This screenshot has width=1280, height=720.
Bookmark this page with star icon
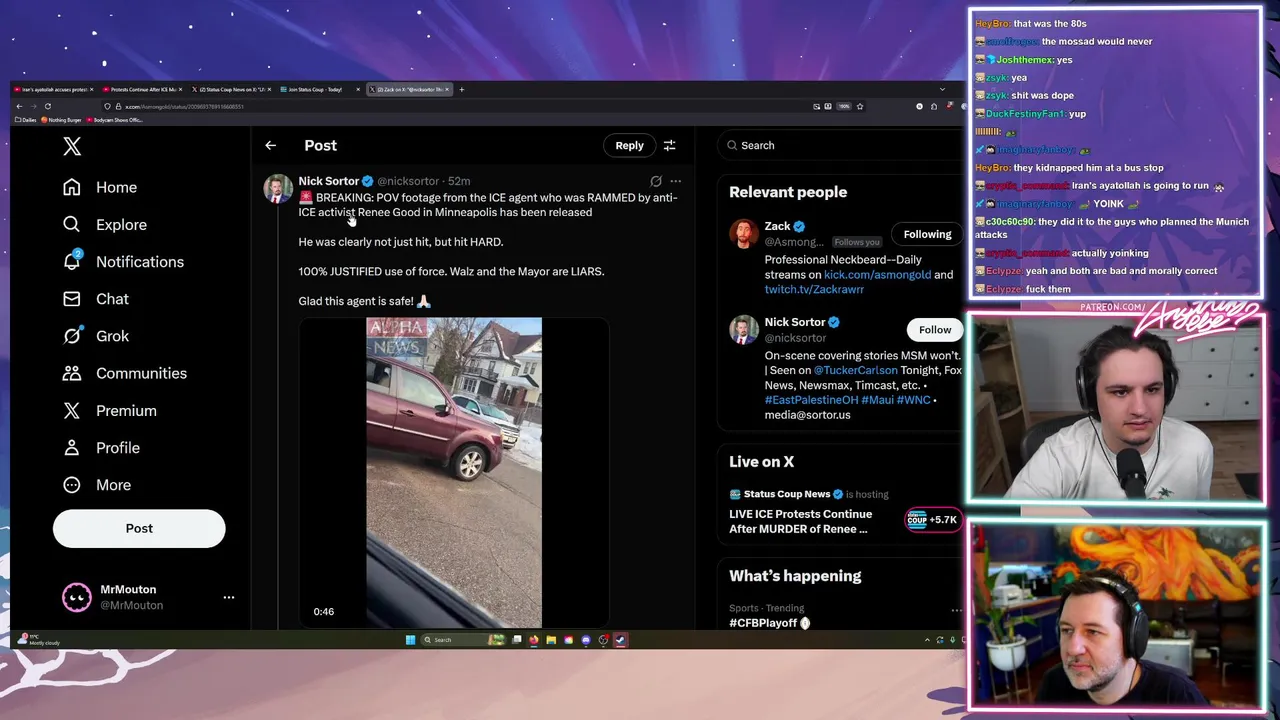click(859, 106)
